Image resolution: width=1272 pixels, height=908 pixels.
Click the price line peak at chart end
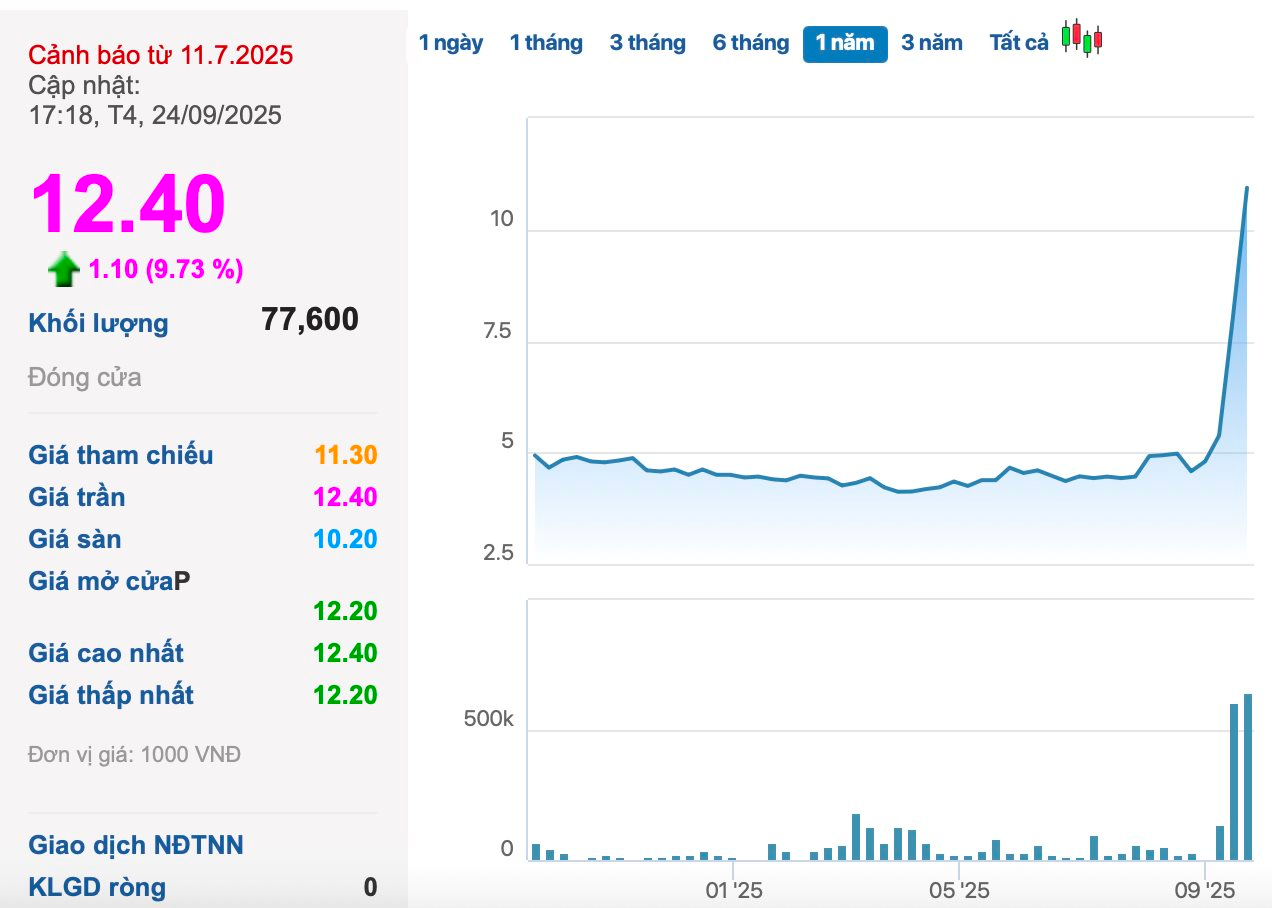pyautogui.click(x=1246, y=188)
